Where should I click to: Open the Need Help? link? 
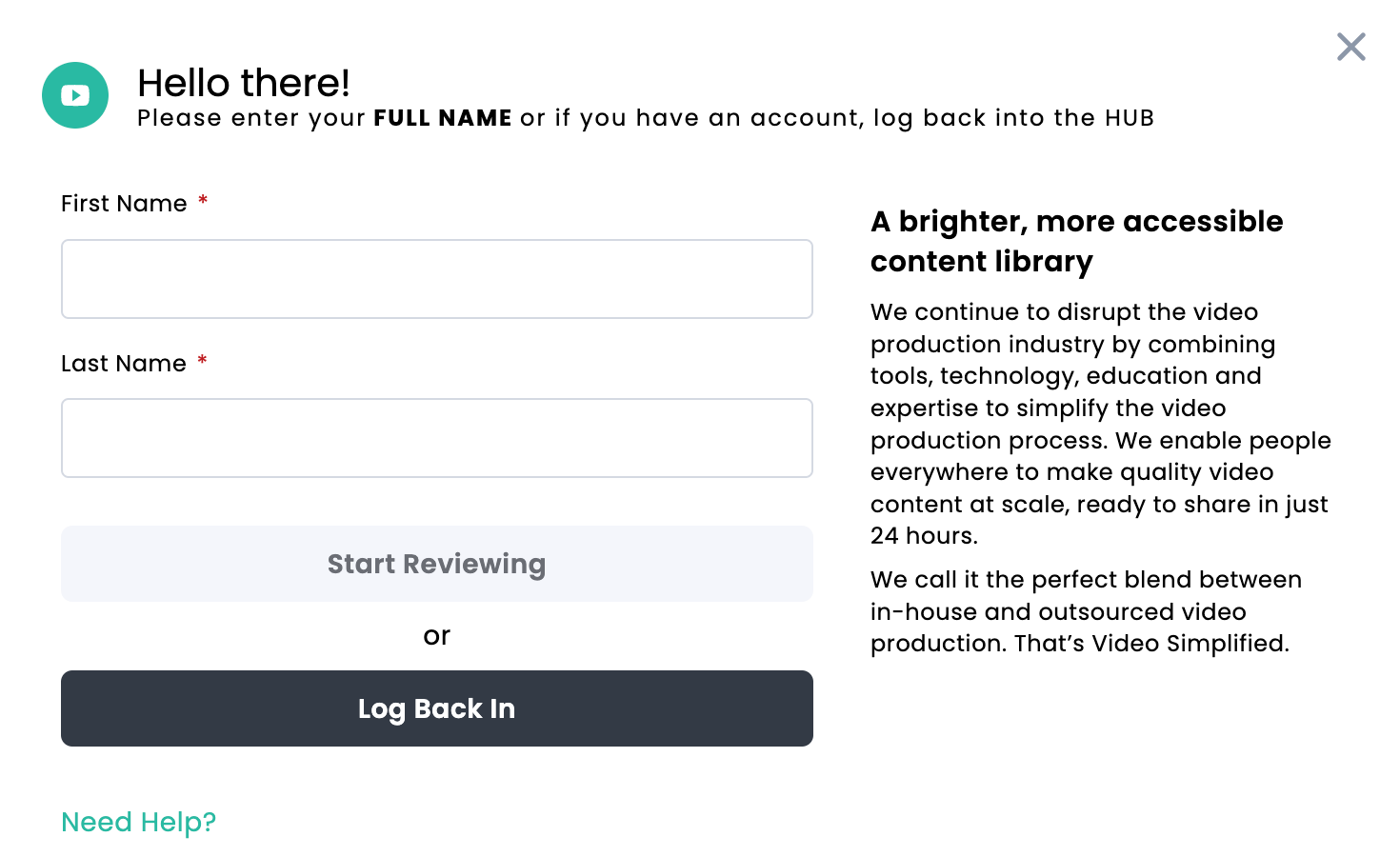tap(139, 822)
